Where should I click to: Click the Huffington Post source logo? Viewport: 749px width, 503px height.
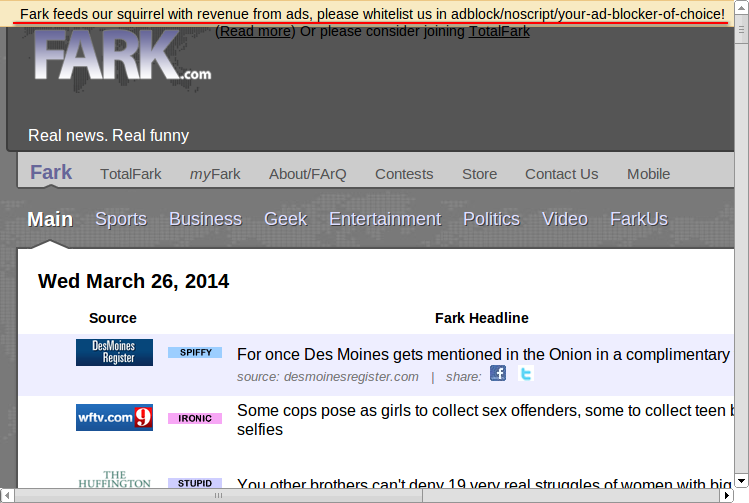[114, 480]
